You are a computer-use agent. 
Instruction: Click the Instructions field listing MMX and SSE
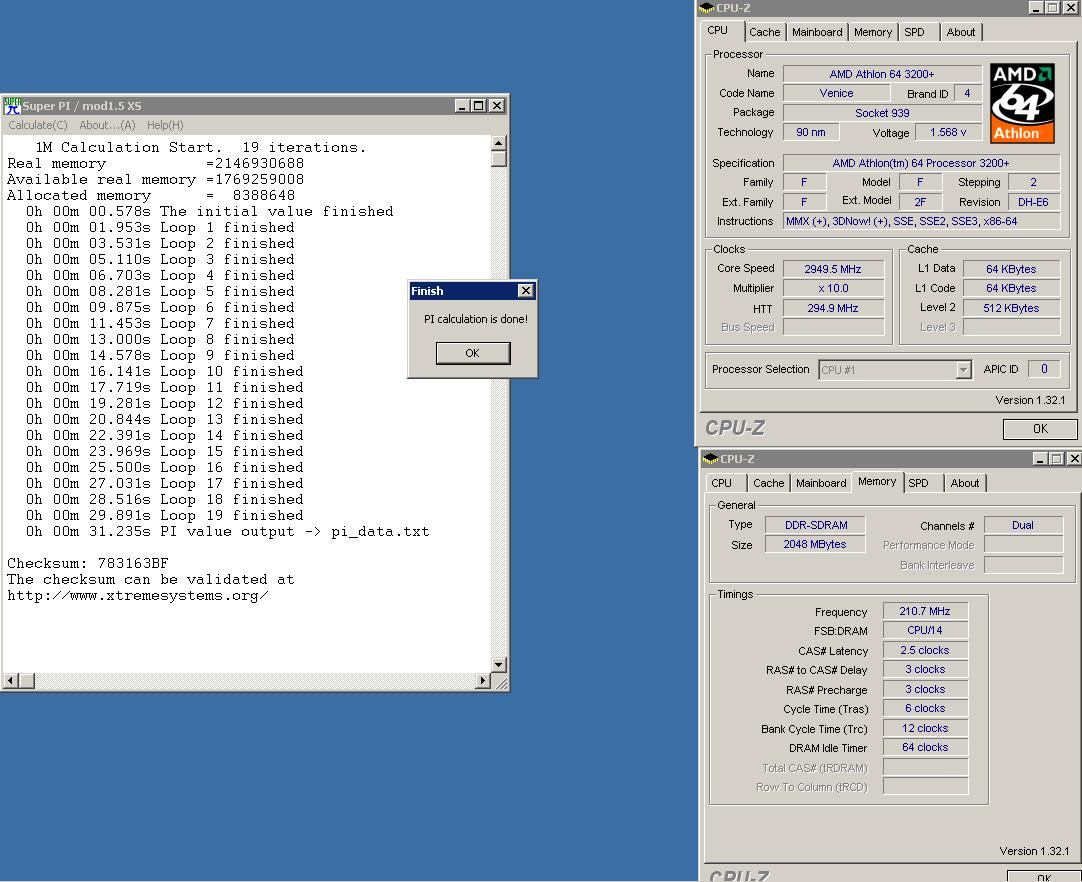pos(922,222)
